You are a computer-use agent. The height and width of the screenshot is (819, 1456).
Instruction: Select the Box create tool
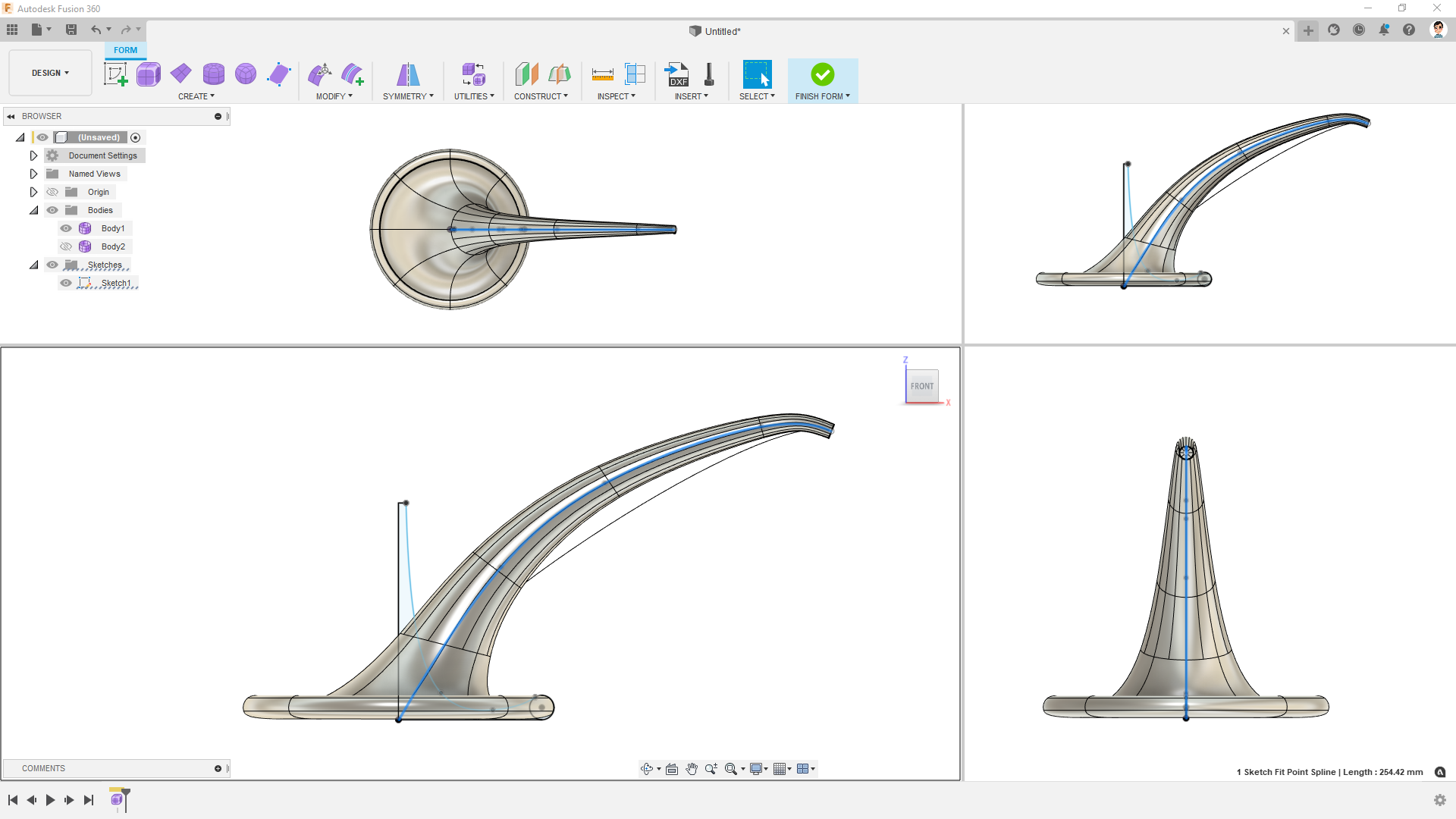(149, 74)
